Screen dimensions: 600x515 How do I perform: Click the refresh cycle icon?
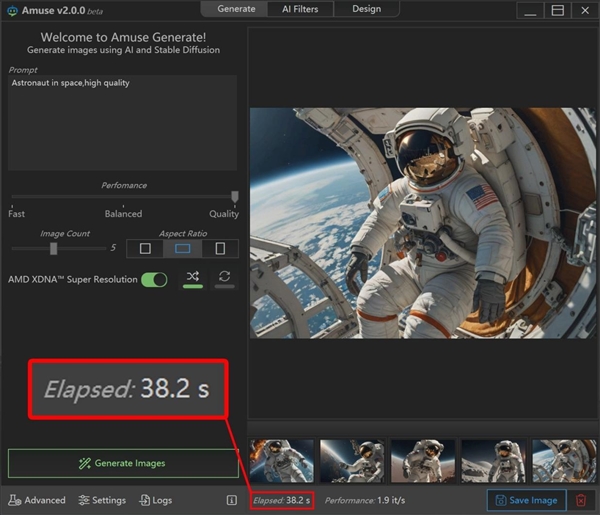(225, 278)
